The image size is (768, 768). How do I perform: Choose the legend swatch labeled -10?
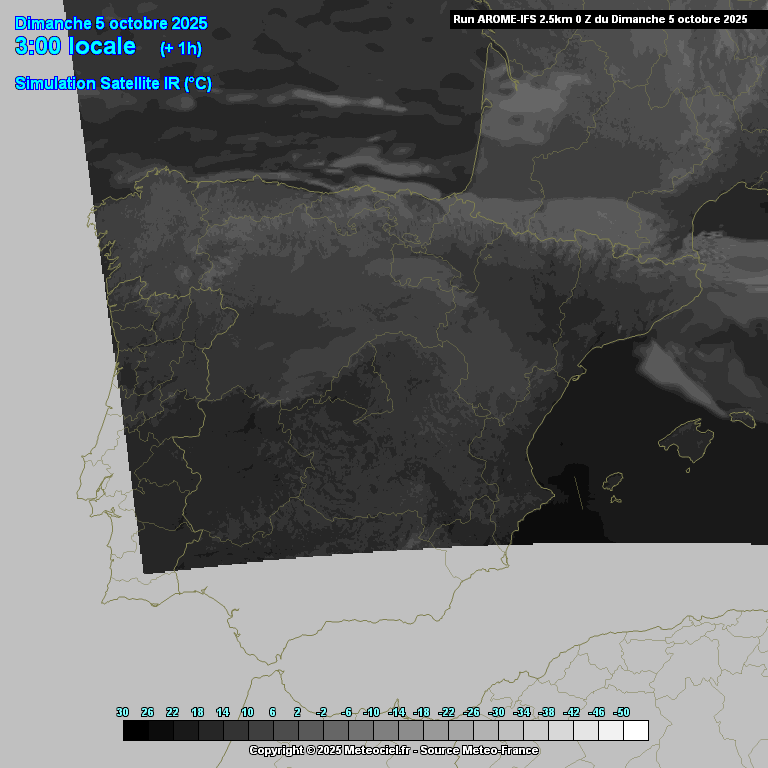(x=386, y=731)
